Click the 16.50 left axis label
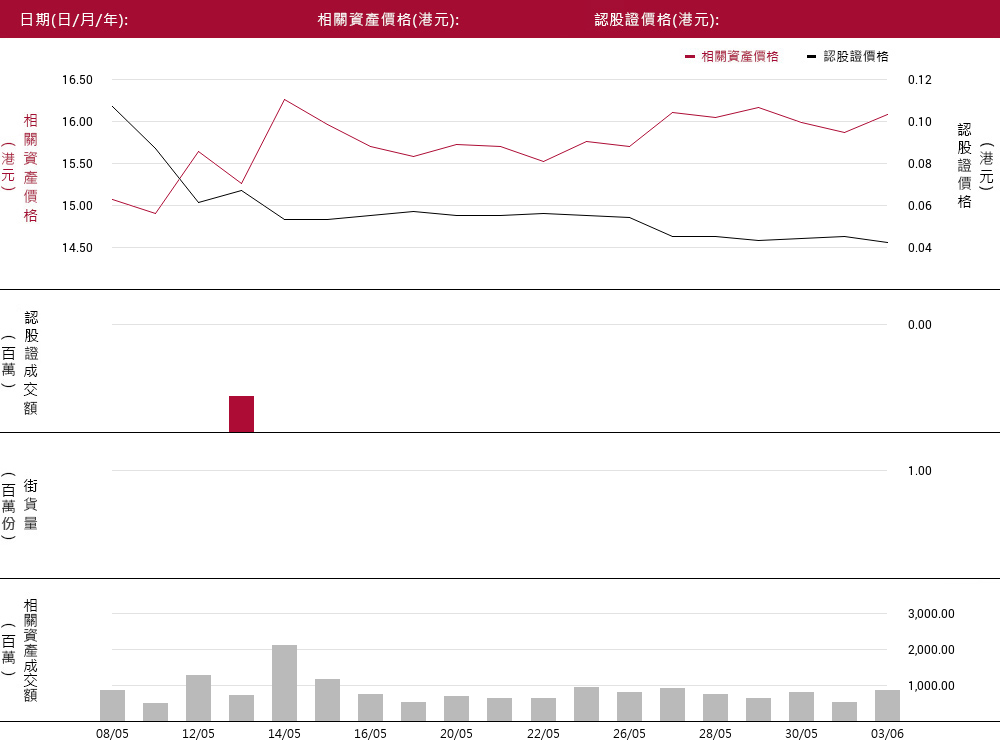1000x751 pixels. [77, 80]
